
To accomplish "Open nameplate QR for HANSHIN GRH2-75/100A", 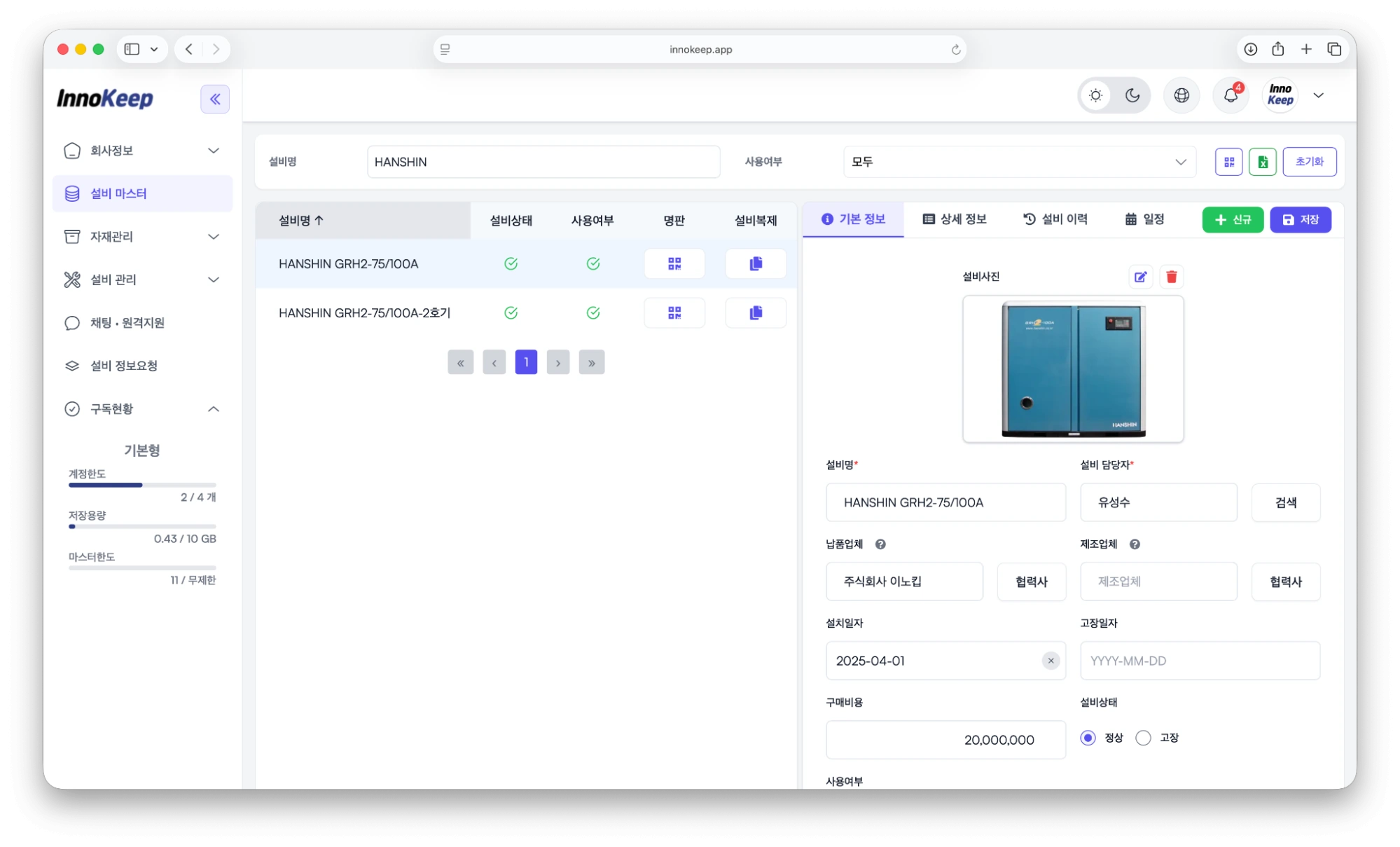I will [674, 263].
